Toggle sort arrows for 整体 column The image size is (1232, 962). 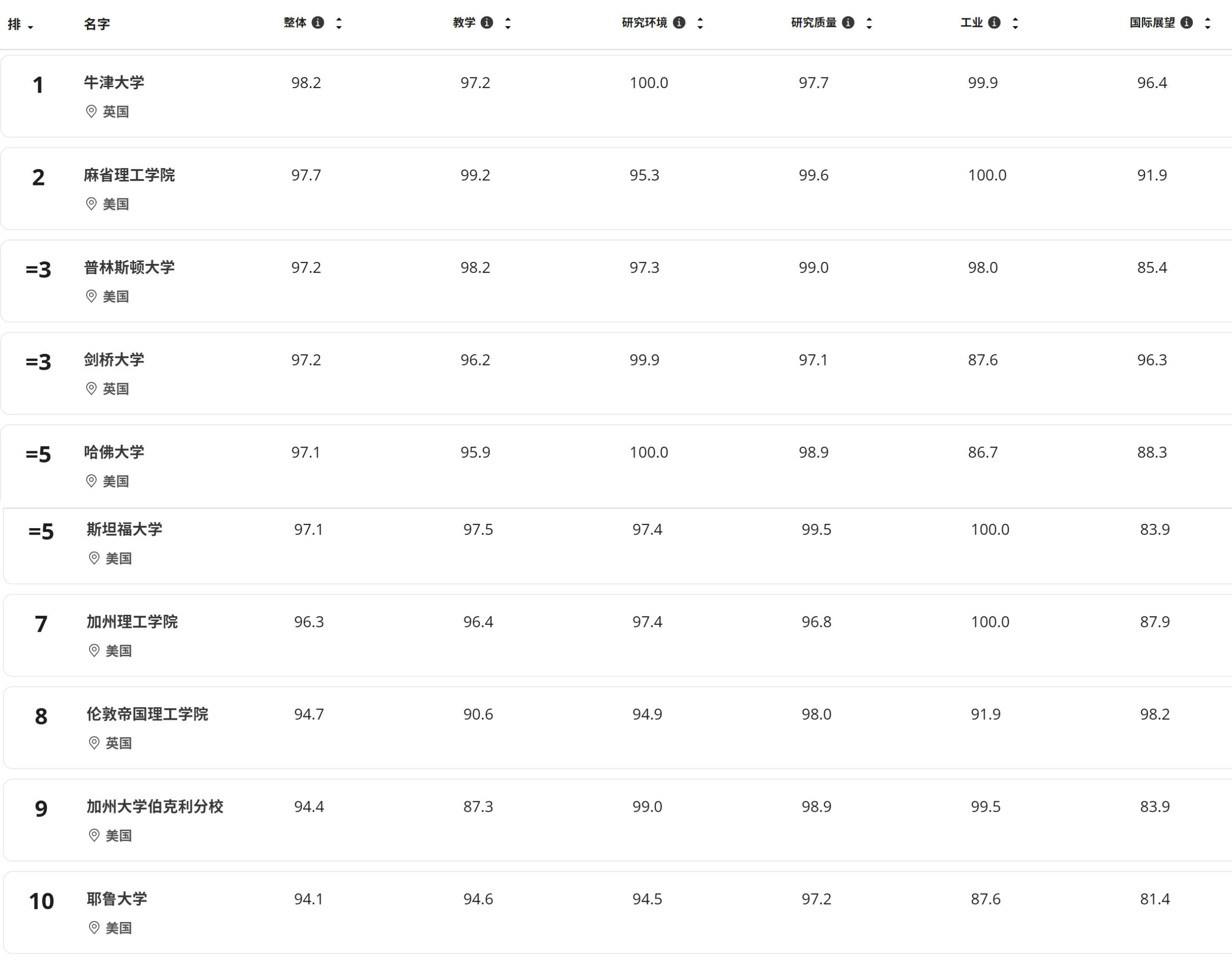tap(339, 23)
